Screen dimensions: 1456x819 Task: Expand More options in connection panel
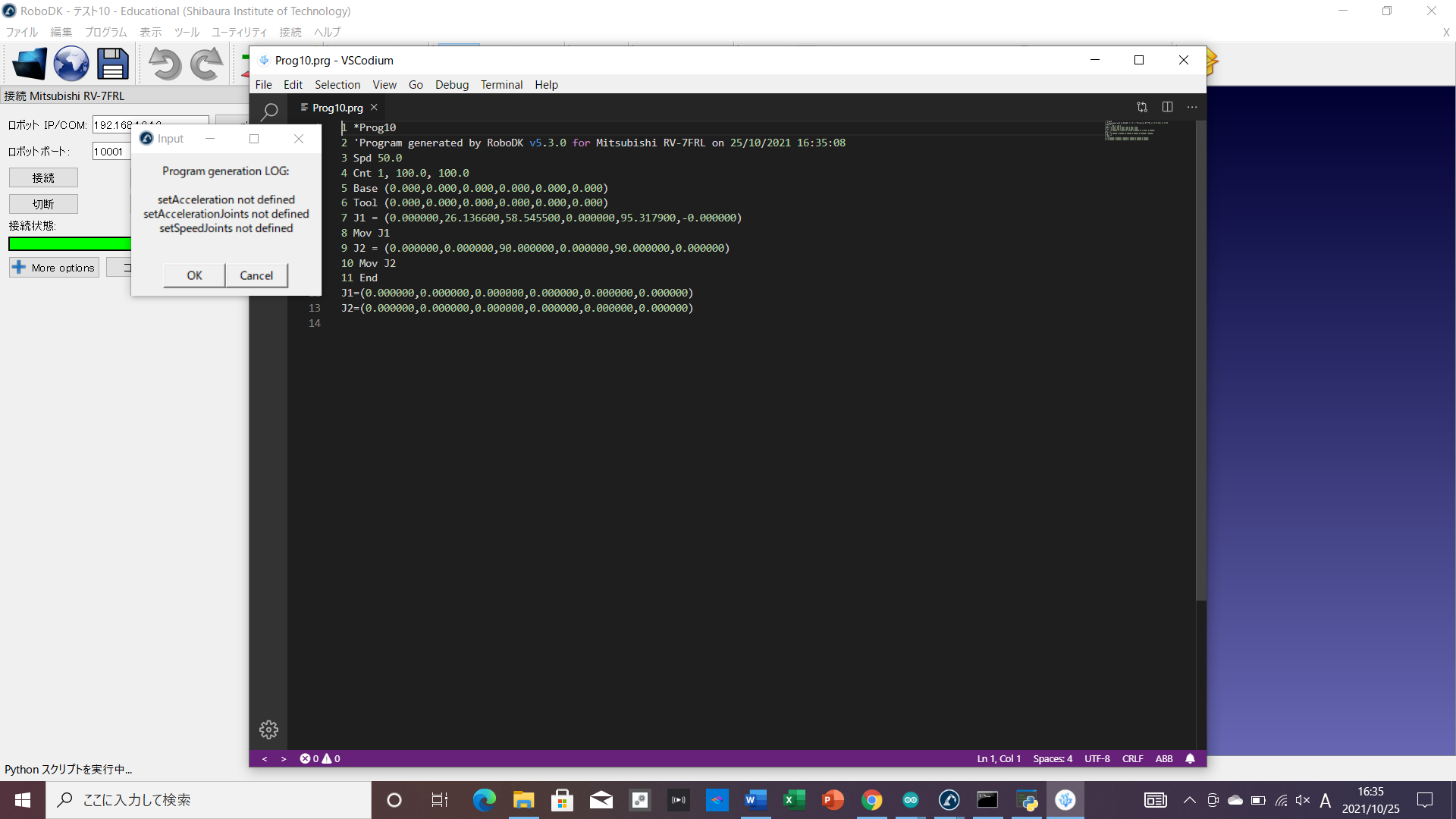click(54, 268)
